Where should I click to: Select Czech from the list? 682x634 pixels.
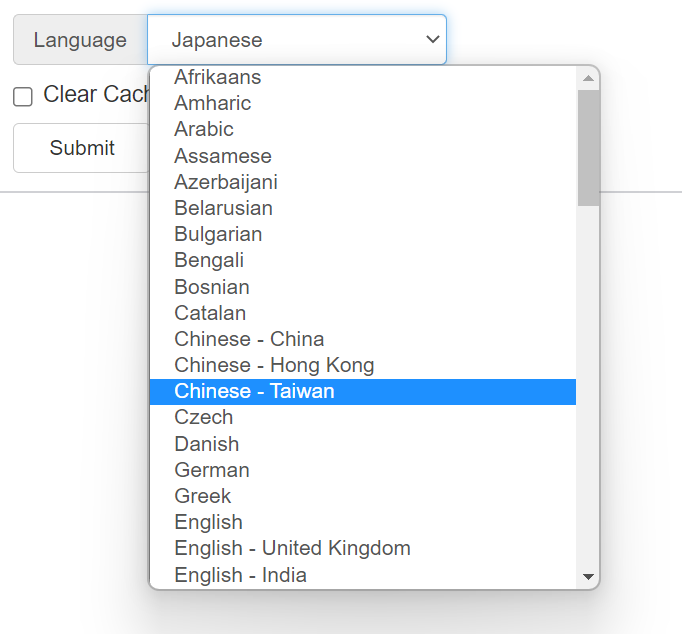click(363, 417)
